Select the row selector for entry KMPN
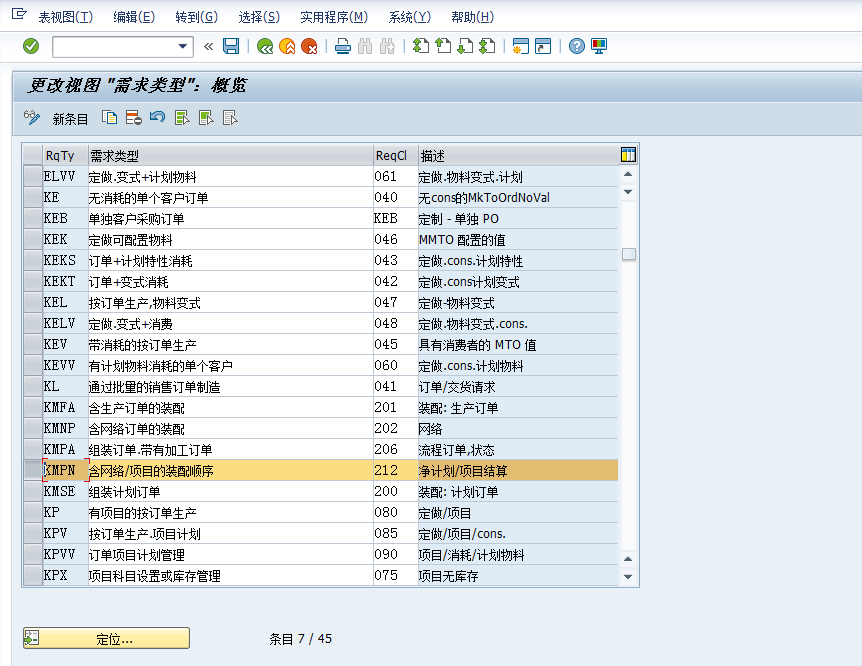Screen dimensions: 862x666 coord(31,470)
